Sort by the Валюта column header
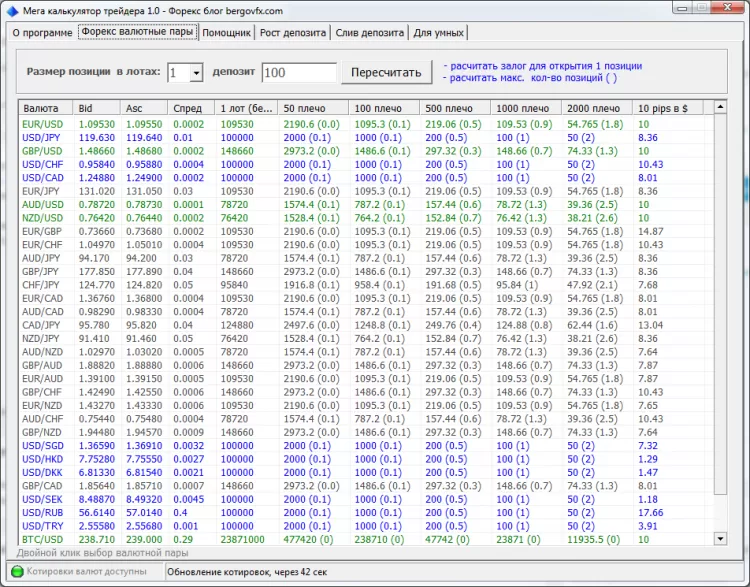The width and height of the screenshot is (750, 587). click(x=45, y=108)
